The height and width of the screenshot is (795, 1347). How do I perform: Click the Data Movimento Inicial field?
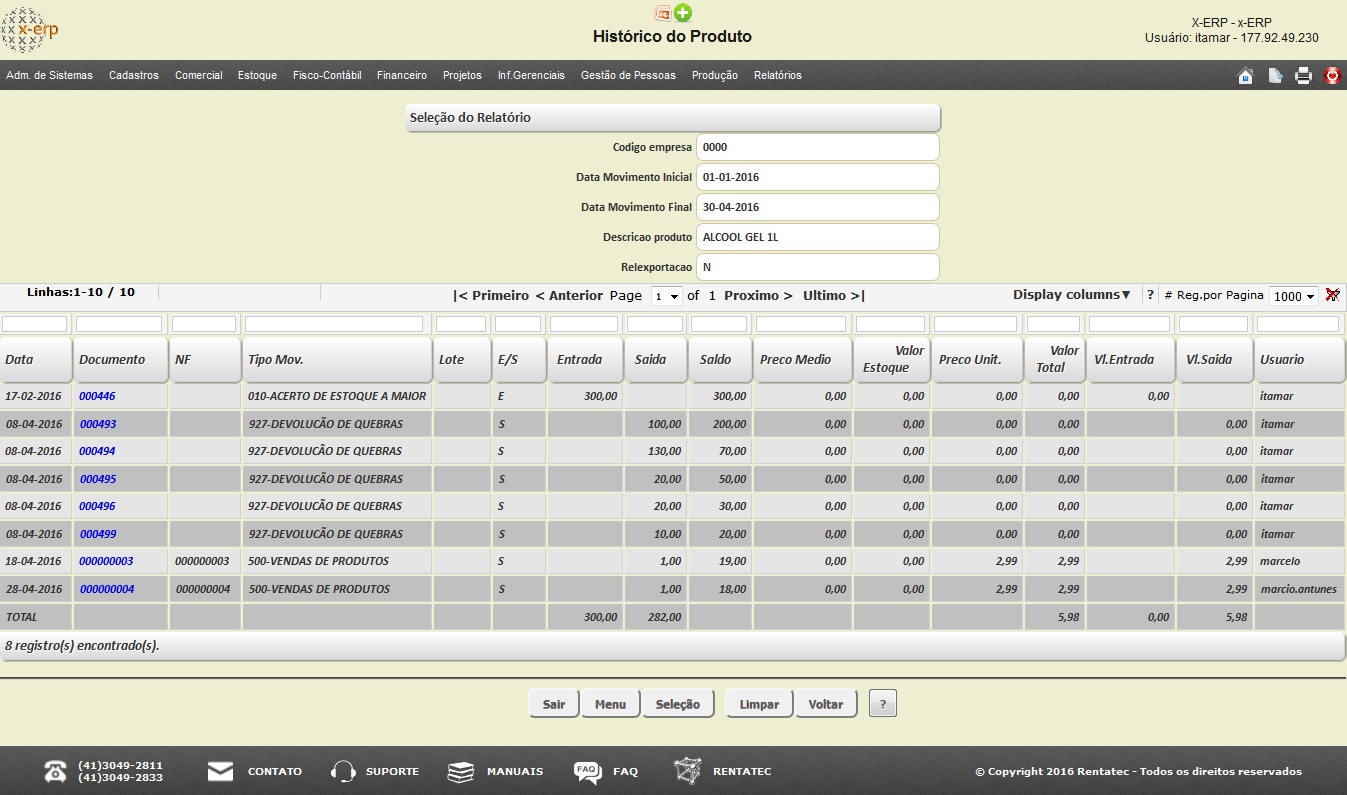pos(818,177)
